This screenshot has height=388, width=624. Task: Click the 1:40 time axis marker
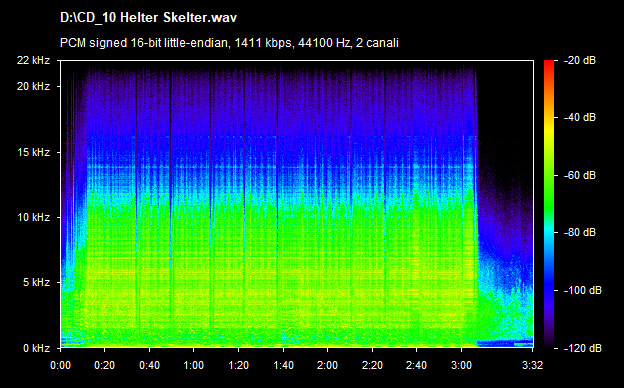pyautogui.click(x=283, y=365)
